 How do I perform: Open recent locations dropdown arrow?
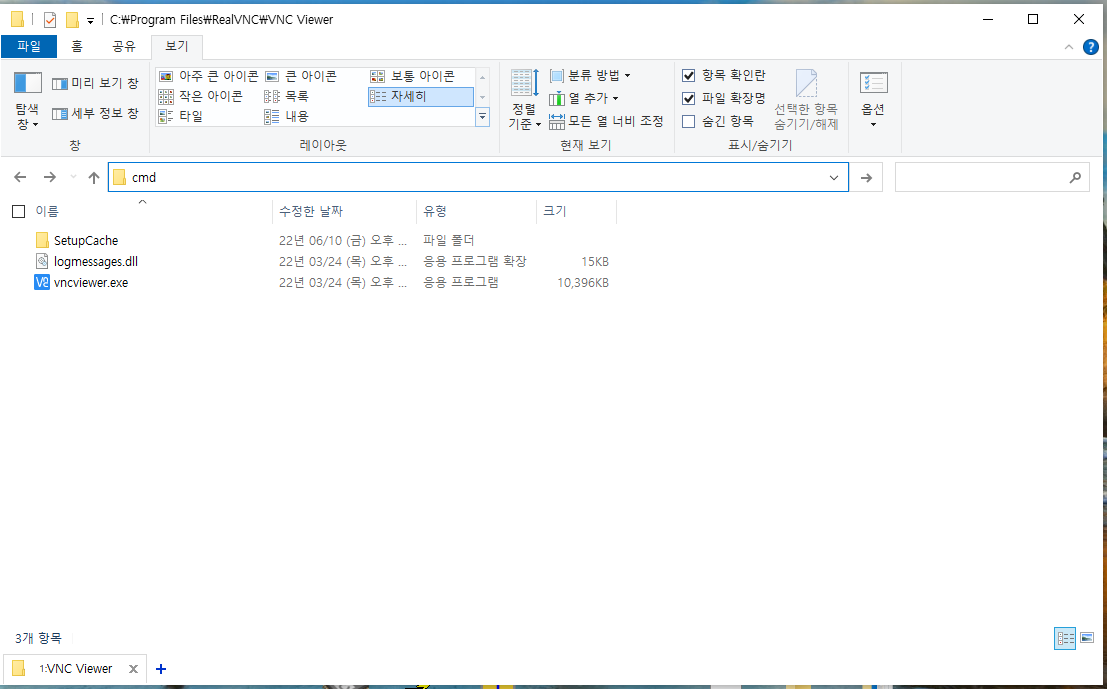tap(73, 177)
